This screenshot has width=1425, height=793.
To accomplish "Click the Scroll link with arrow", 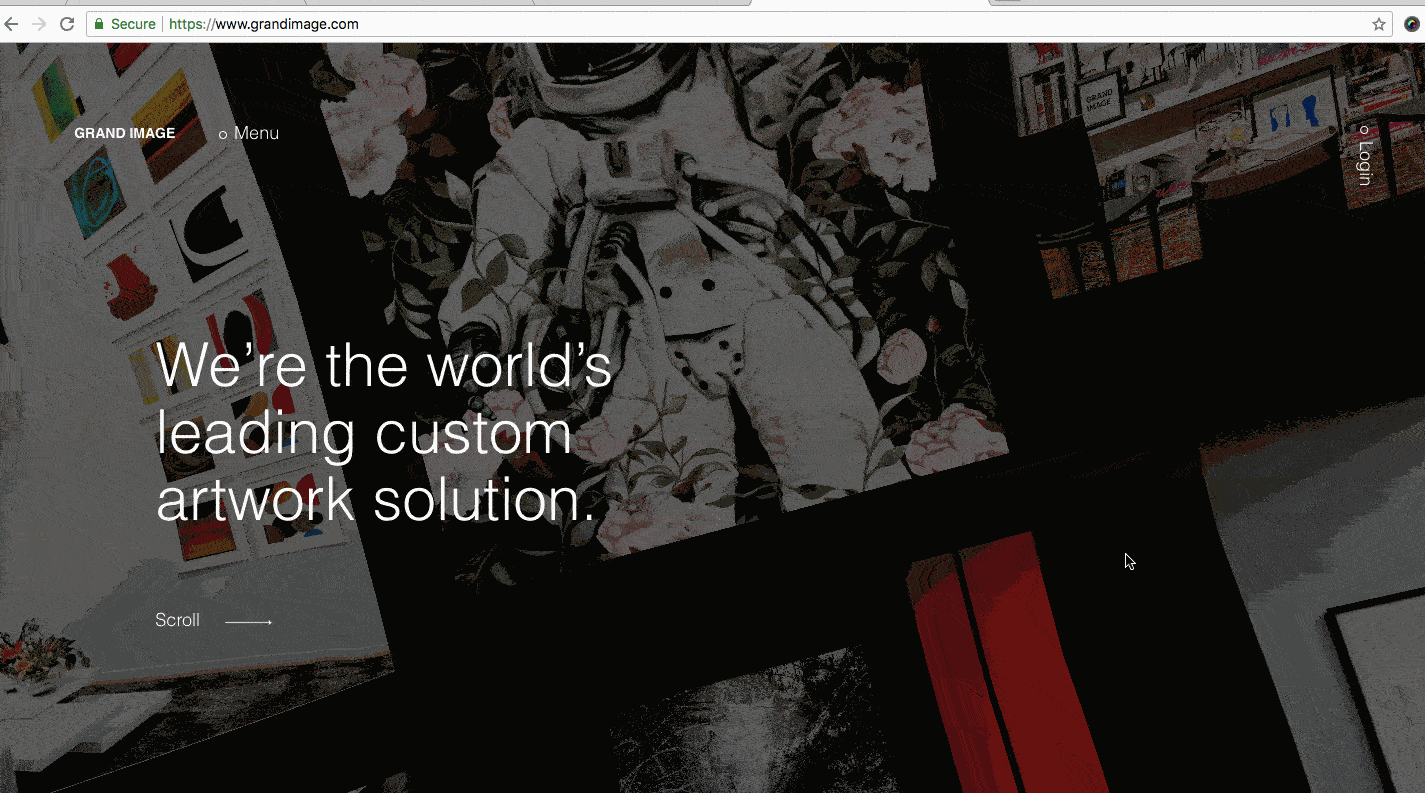I will click(214, 621).
